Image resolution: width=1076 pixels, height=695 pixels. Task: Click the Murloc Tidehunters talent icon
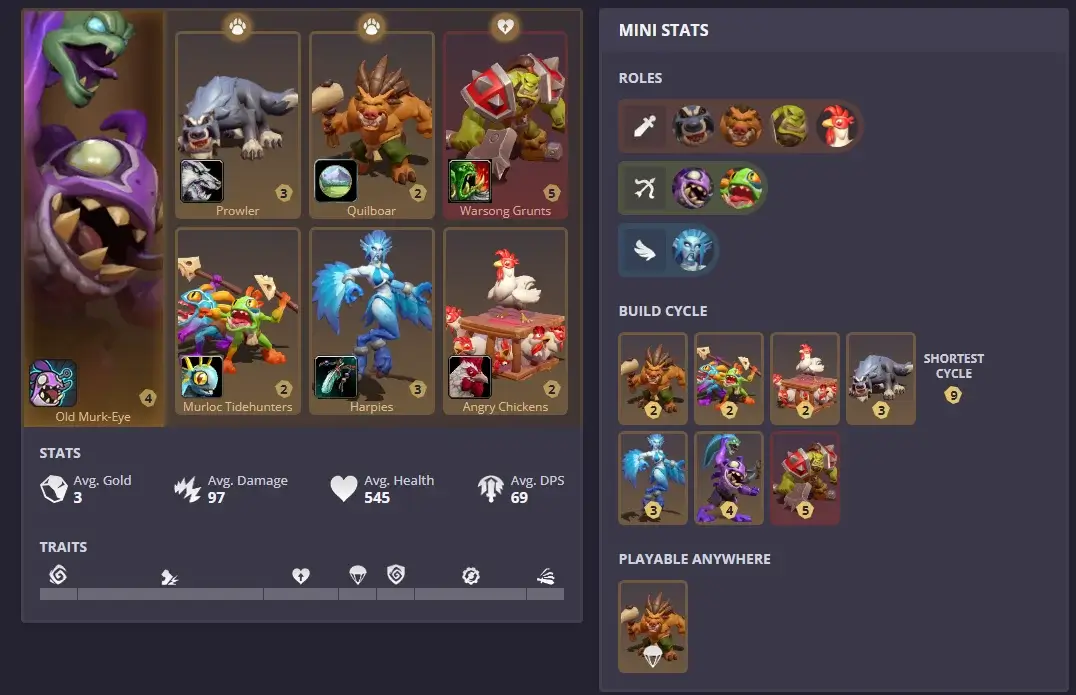click(x=202, y=377)
